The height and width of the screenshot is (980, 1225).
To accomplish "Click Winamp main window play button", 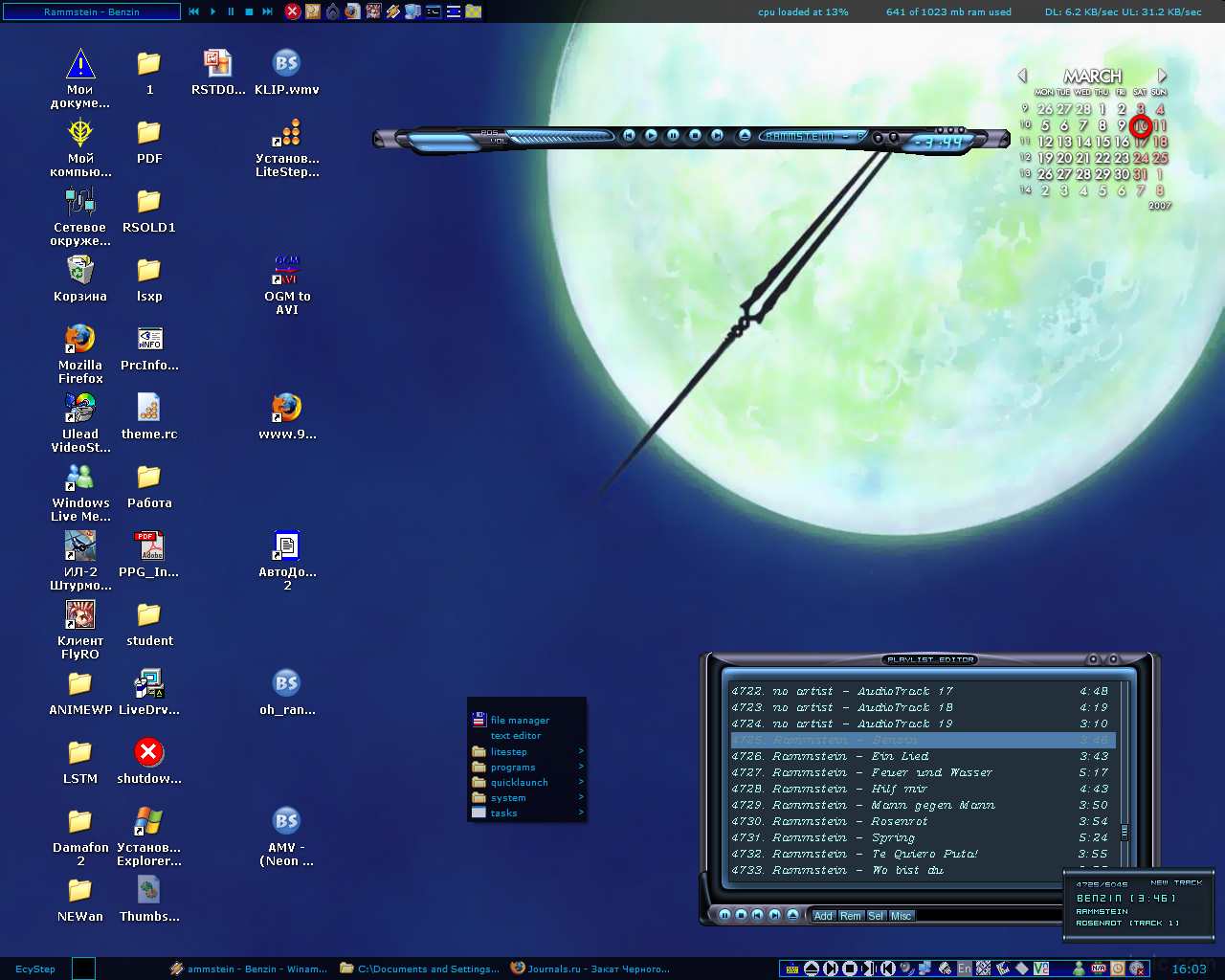I will [x=651, y=136].
